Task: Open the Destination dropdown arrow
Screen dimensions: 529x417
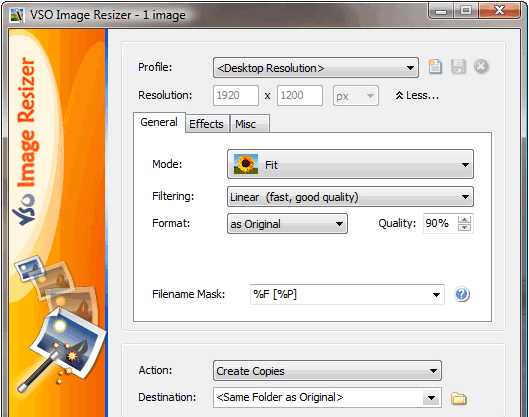Action: point(431,398)
